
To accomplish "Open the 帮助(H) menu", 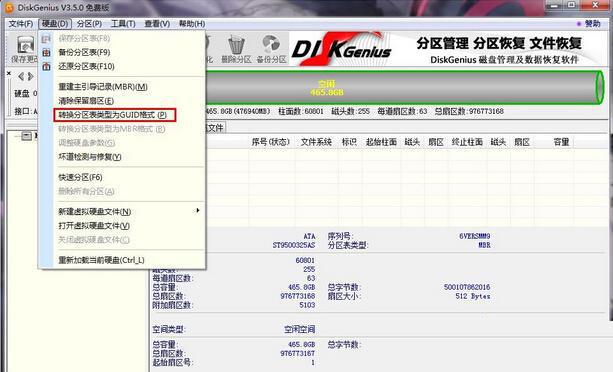I will (192, 24).
